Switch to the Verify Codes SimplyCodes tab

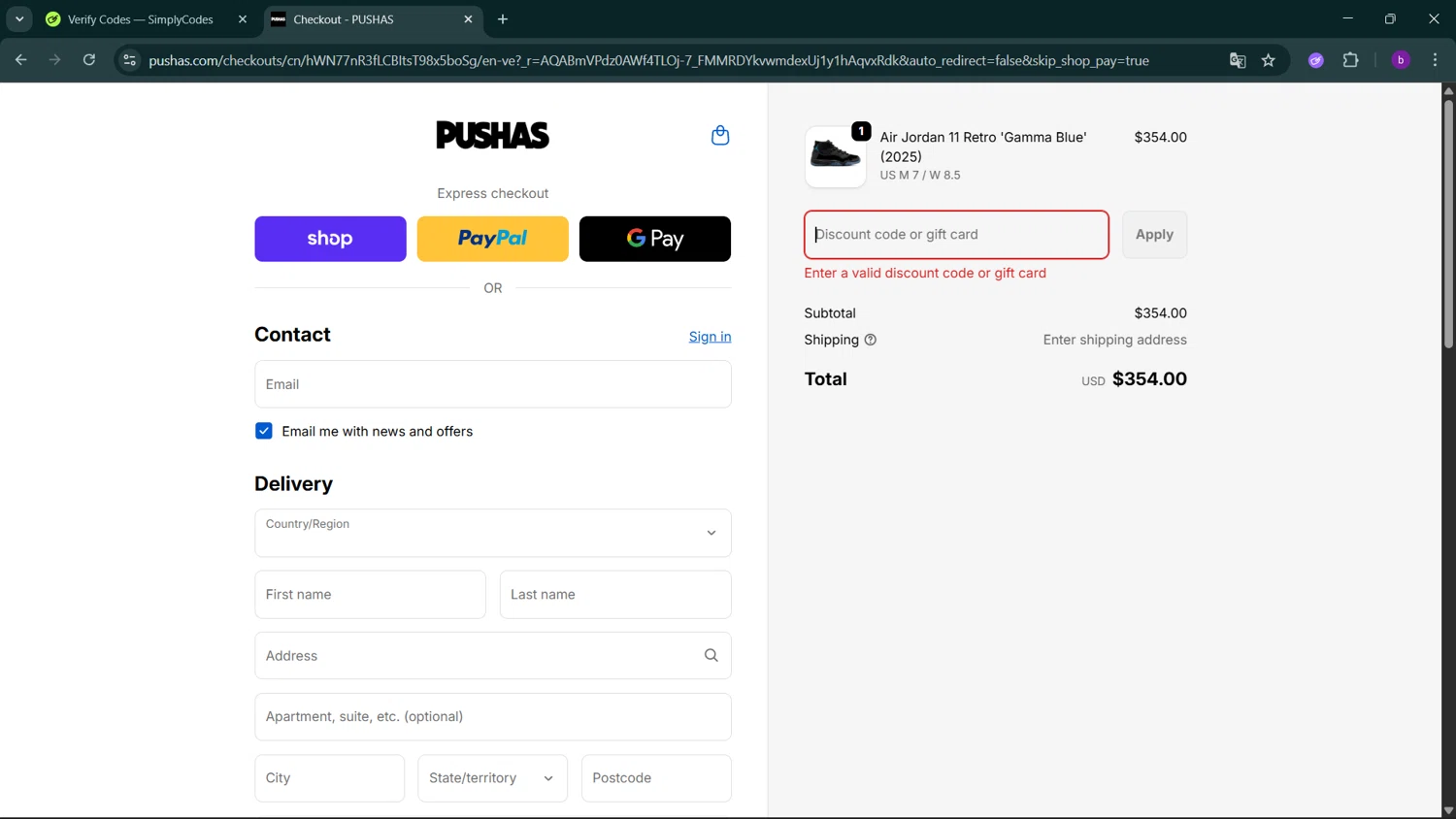tap(141, 19)
